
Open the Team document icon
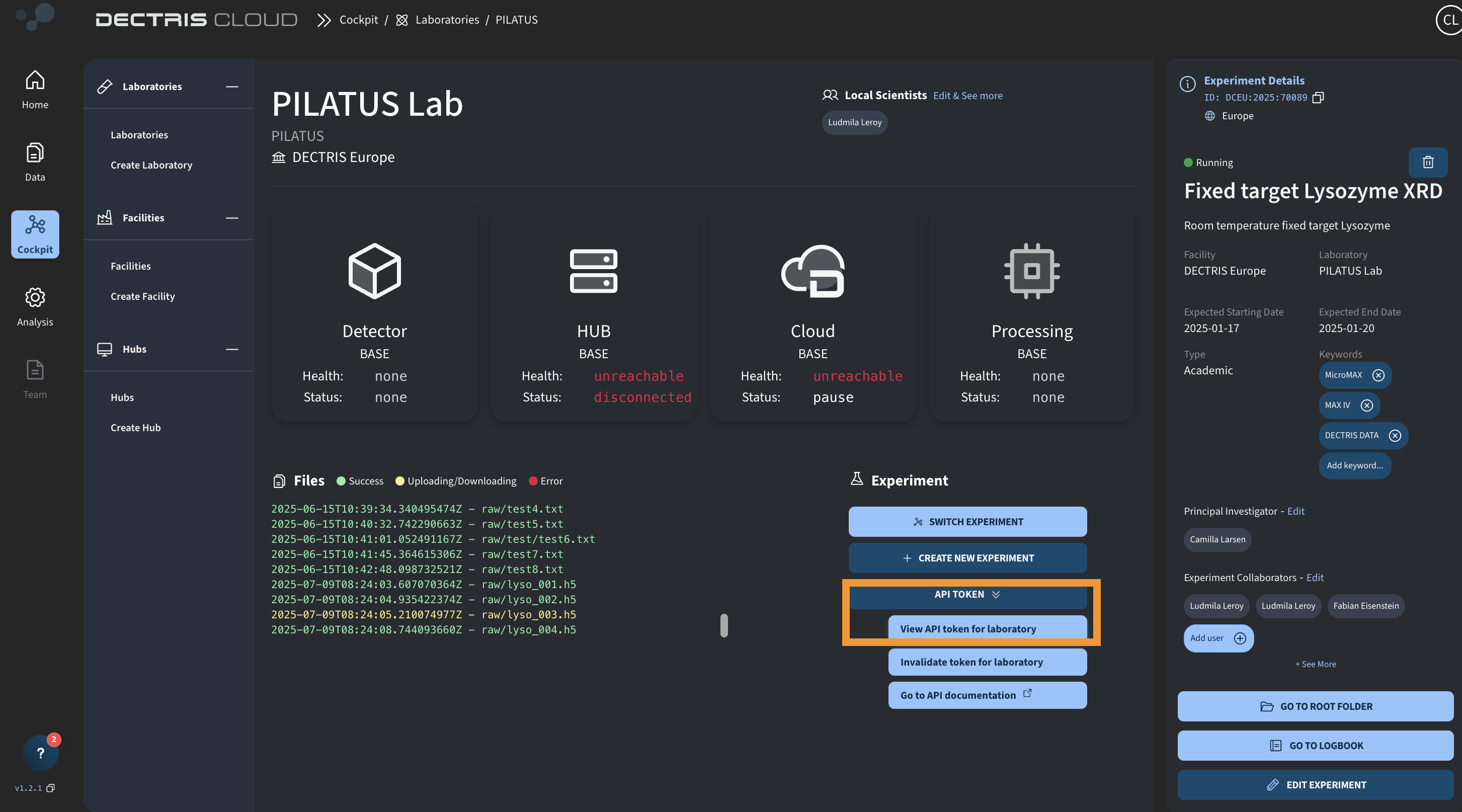pos(35,370)
